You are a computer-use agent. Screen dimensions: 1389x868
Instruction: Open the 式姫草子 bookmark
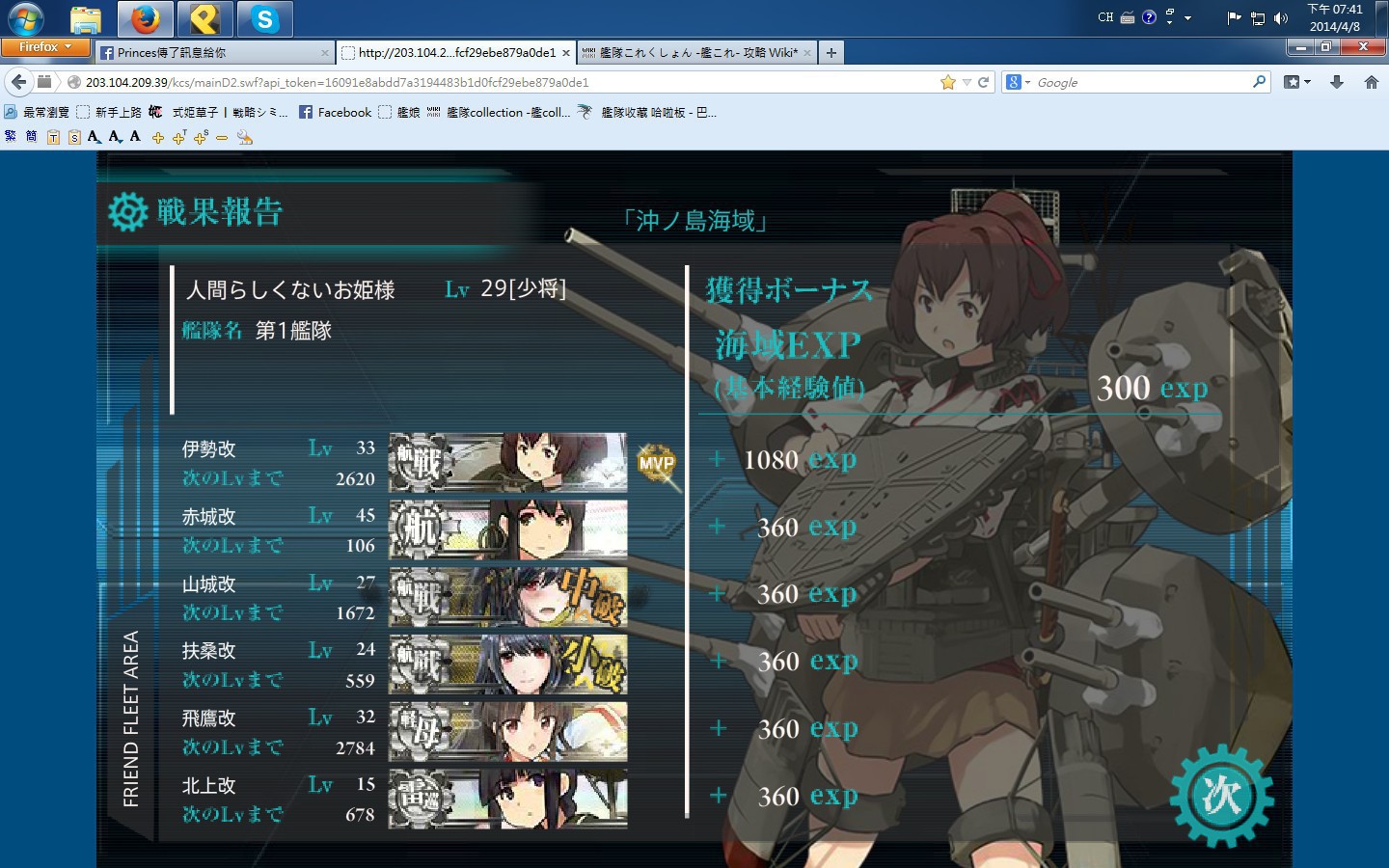219,113
